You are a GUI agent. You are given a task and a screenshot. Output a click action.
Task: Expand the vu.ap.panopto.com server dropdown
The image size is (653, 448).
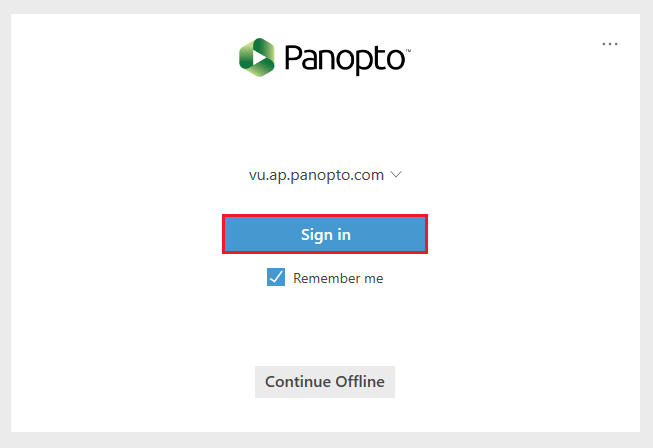coord(325,175)
